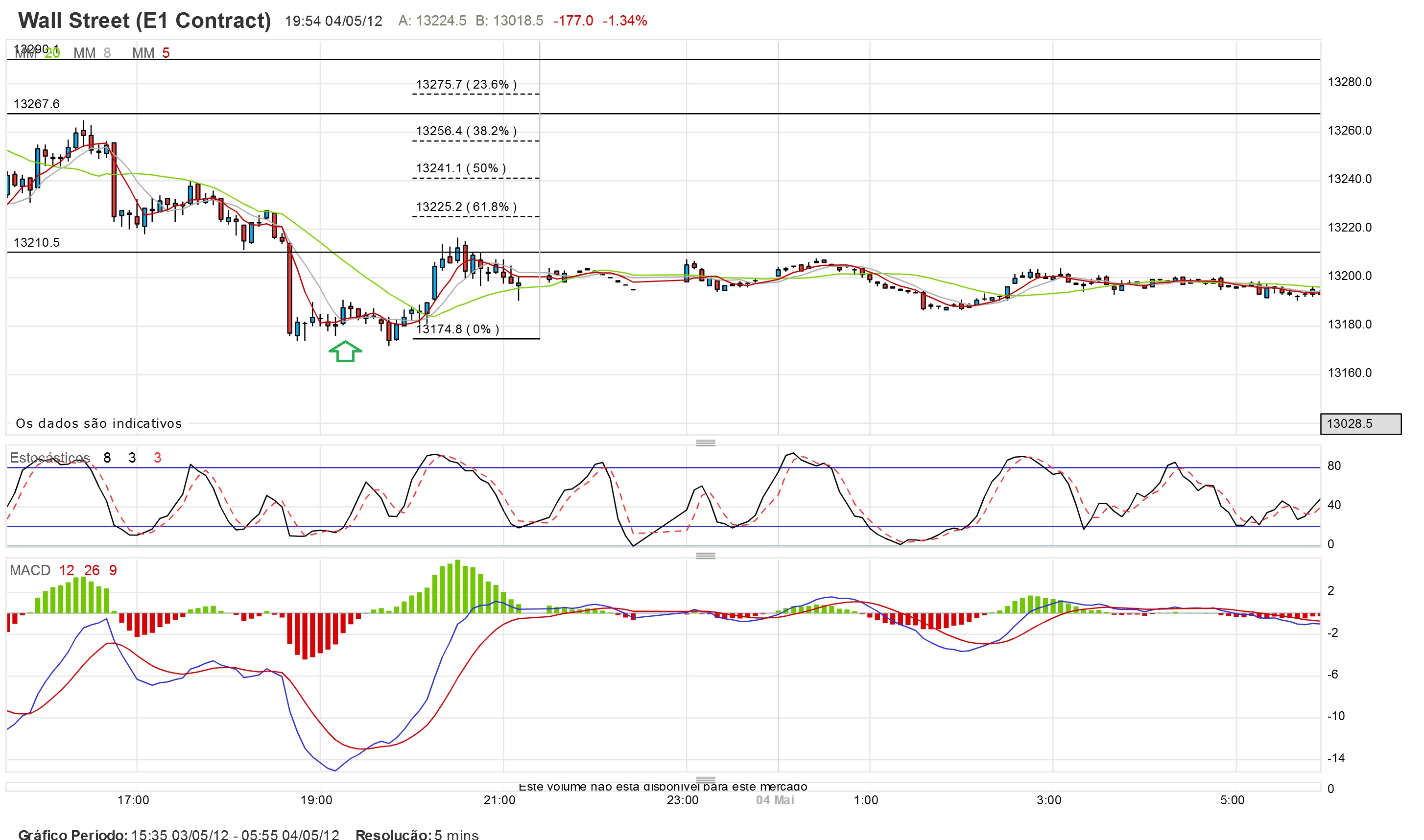
Task: Click the -177.0 change value
Action: [x=573, y=21]
